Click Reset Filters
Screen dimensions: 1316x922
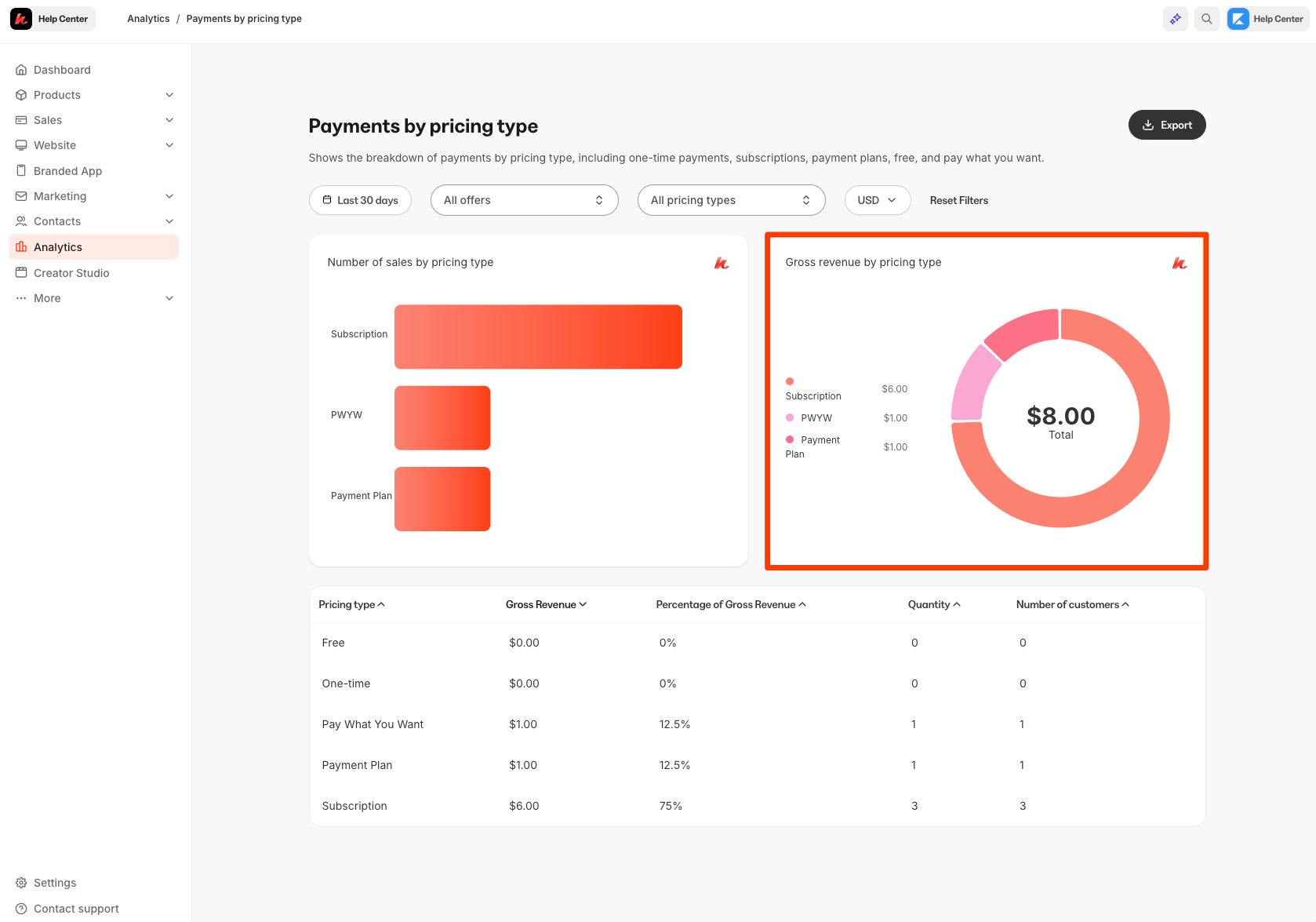(958, 200)
